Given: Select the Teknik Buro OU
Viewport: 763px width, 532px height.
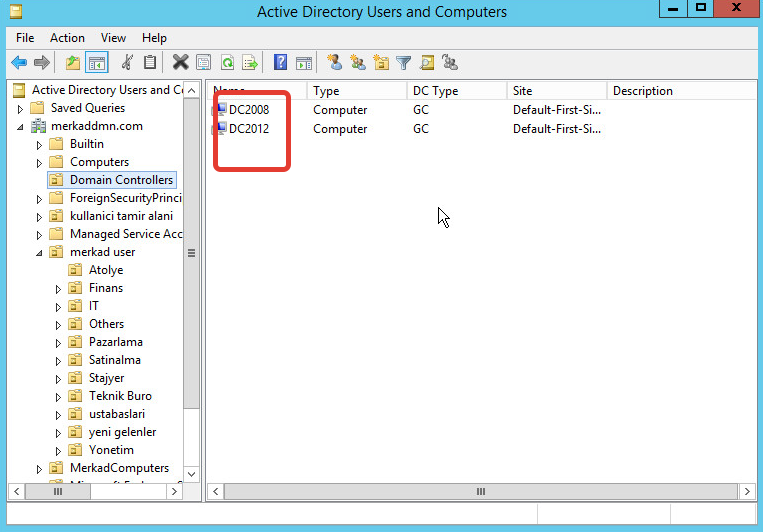Looking at the screenshot, I should (120, 396).
